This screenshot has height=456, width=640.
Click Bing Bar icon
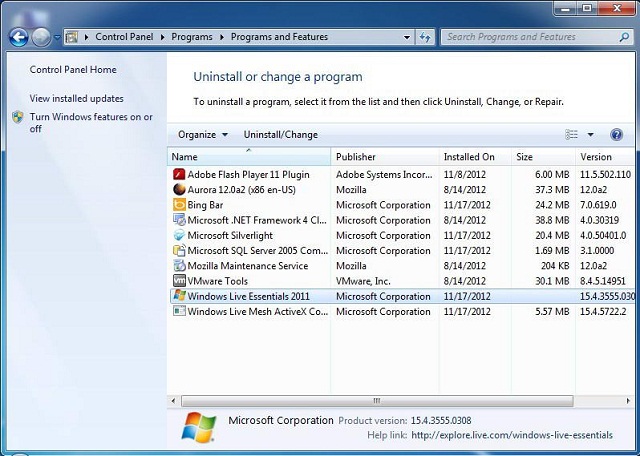pyautogui.click(x=179, y=205)
